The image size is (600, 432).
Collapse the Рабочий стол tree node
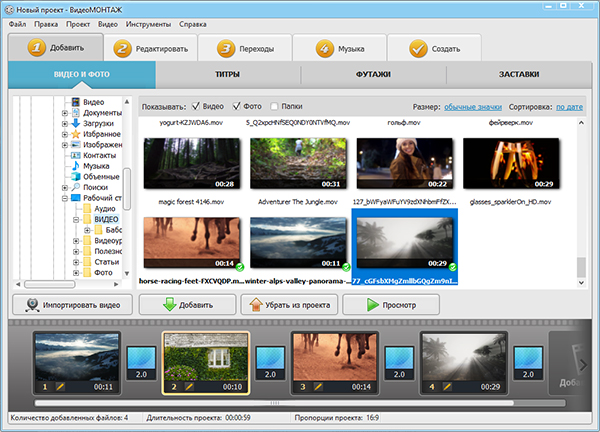point(64,198)
